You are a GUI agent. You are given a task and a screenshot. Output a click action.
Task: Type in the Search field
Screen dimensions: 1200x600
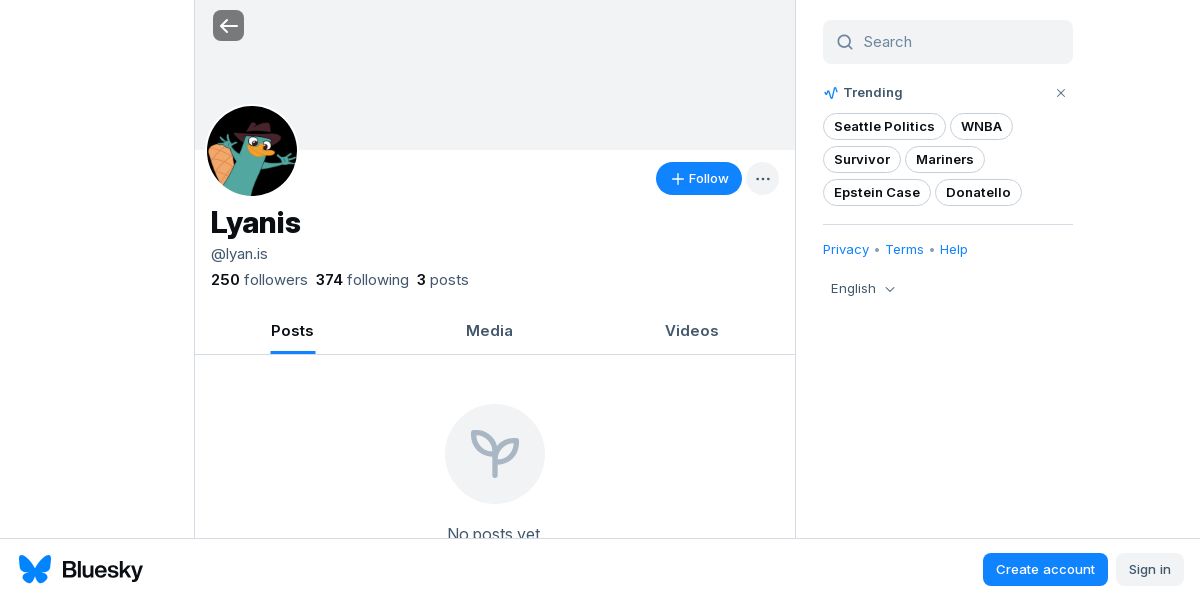(x=960, y=42)
